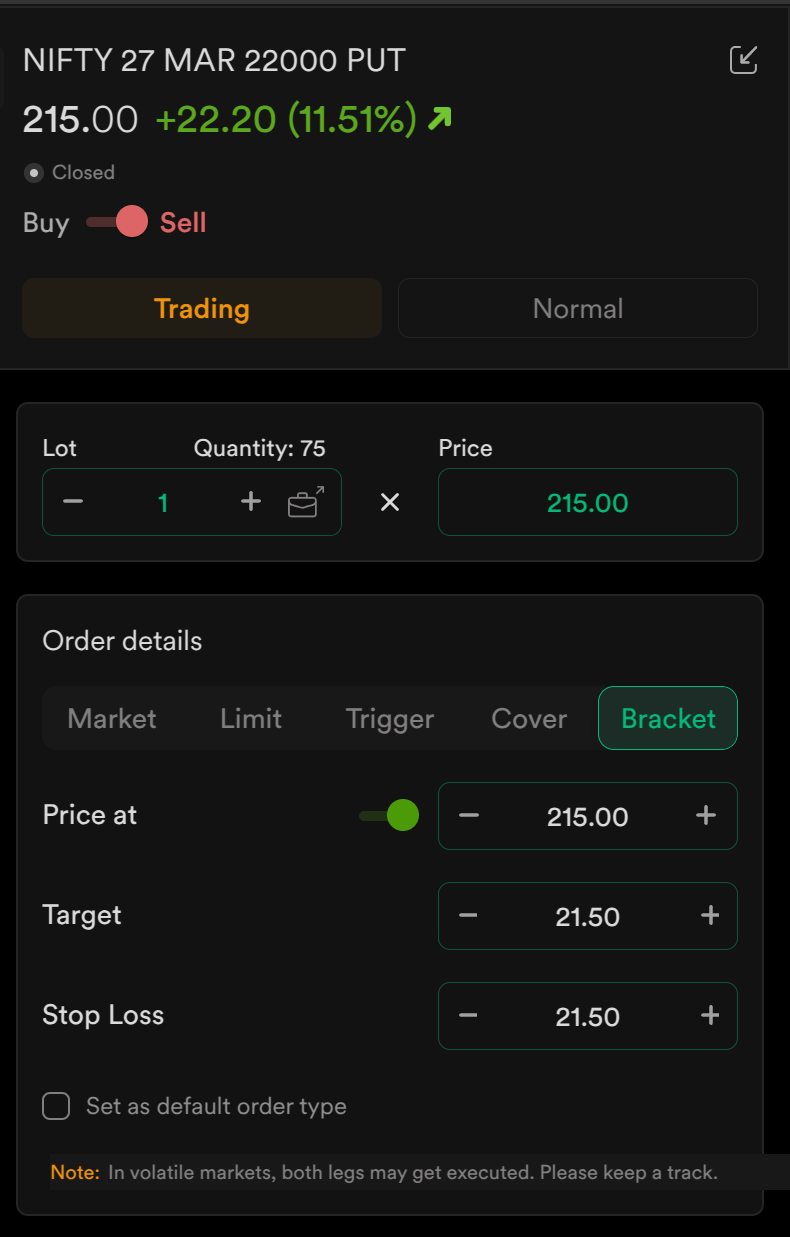
Task: Open the briefcase holdings icon beside Lot
Action: 305,502
